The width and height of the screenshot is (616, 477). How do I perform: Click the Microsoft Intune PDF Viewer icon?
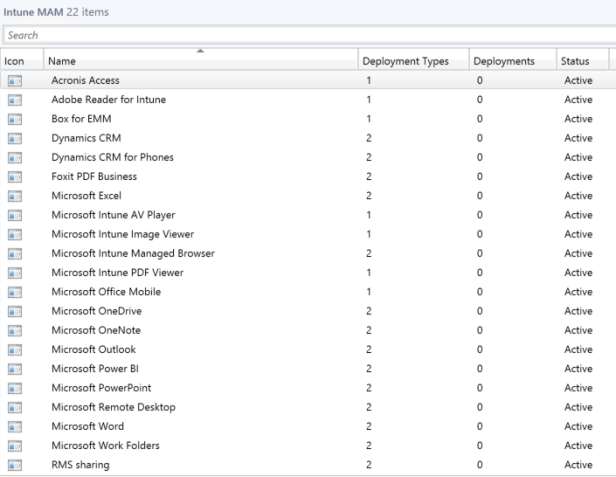(x=15, y=273)
